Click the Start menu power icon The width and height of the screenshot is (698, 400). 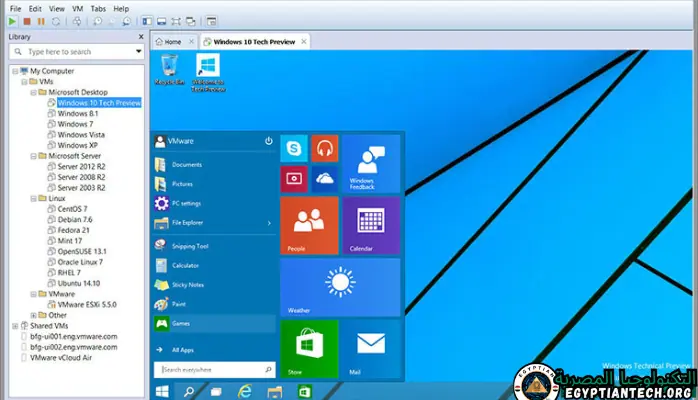click(268, 142)
